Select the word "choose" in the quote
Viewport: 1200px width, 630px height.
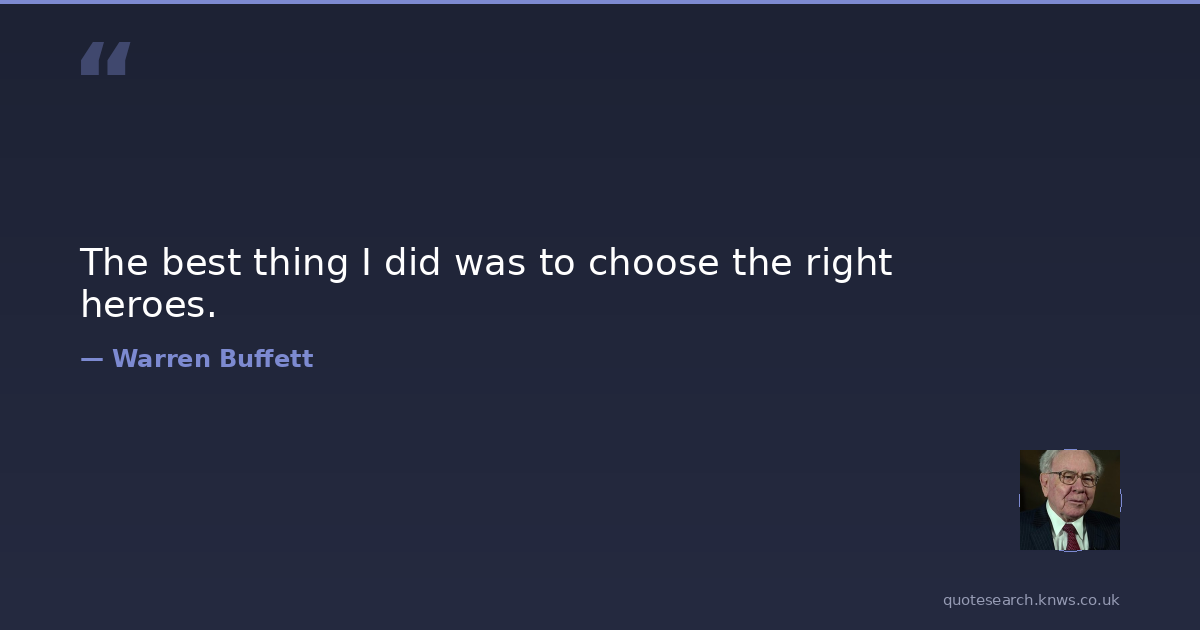pyautogui.click(x=653, y=263)
